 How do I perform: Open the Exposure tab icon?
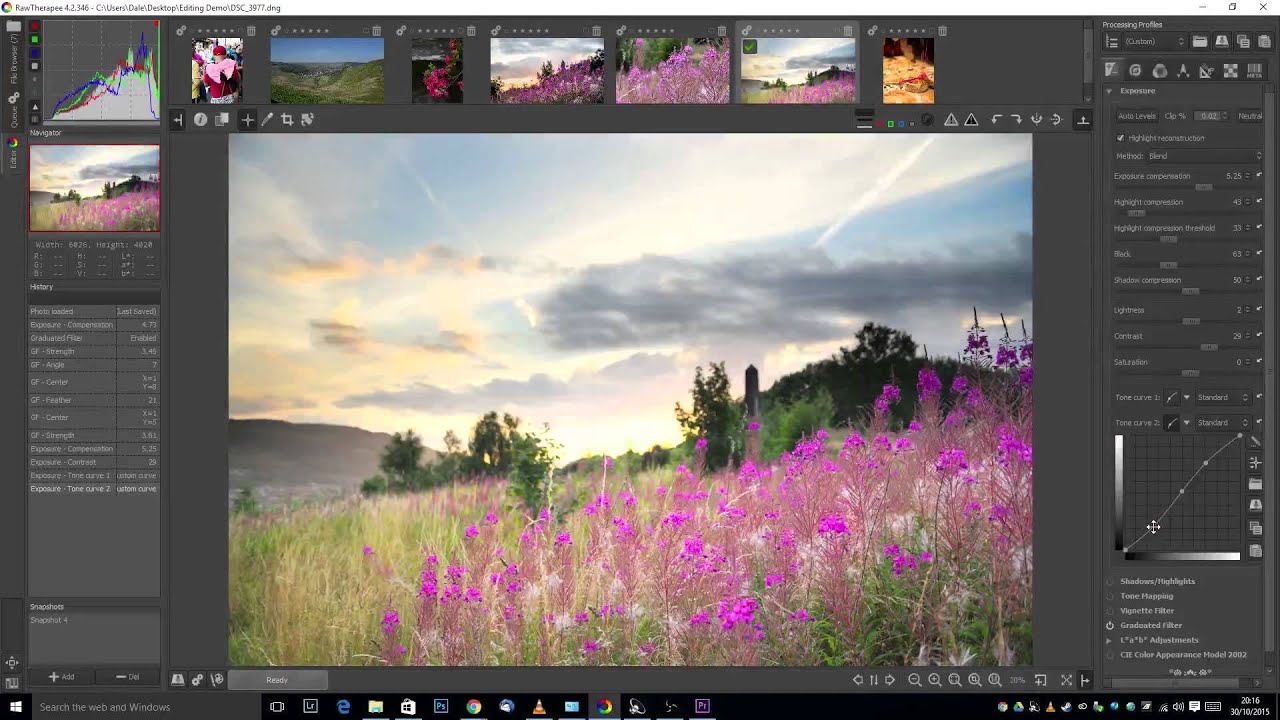click(x=1111, y=71)
